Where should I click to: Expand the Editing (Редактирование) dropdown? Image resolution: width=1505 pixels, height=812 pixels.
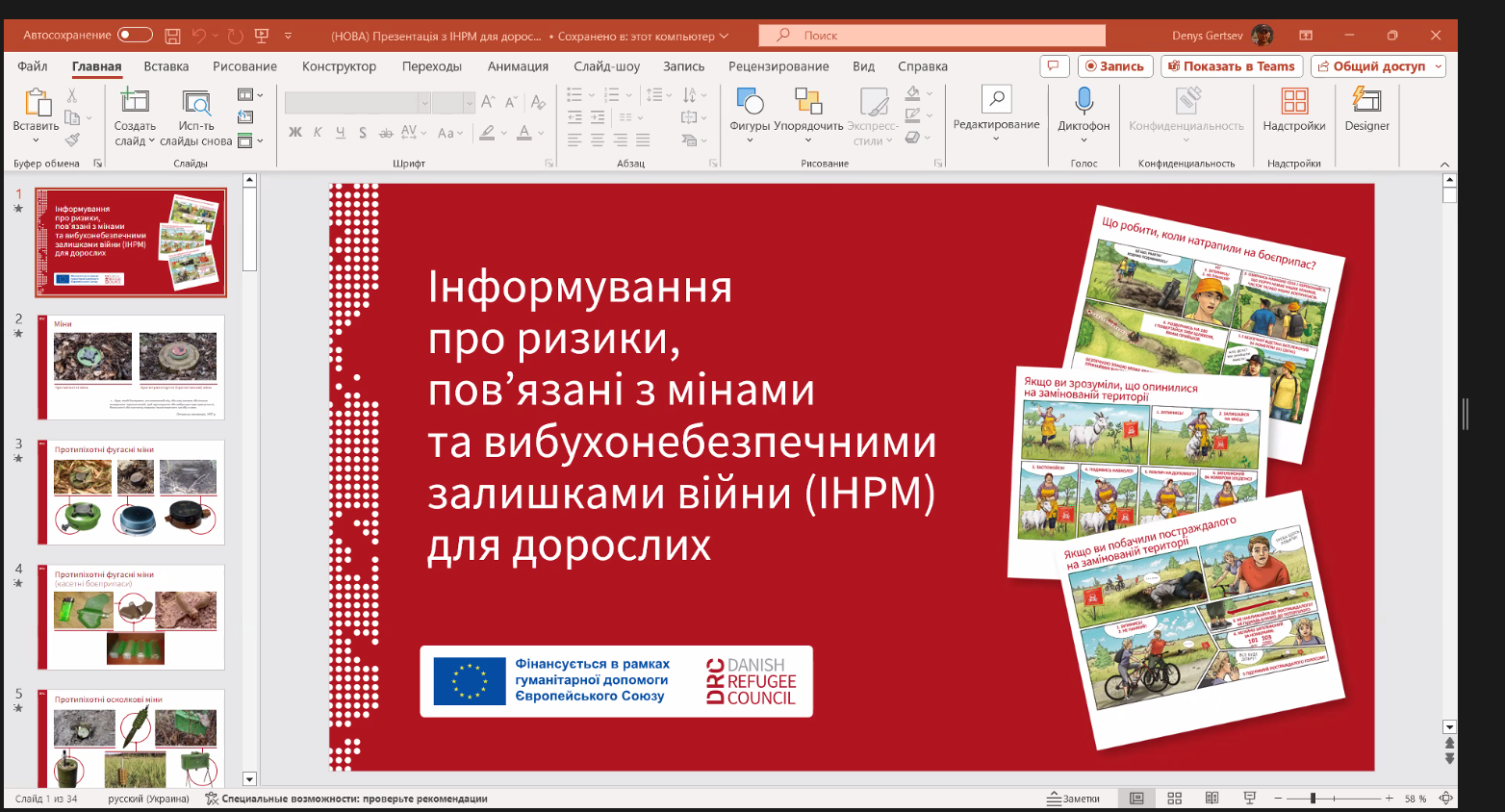996,138
